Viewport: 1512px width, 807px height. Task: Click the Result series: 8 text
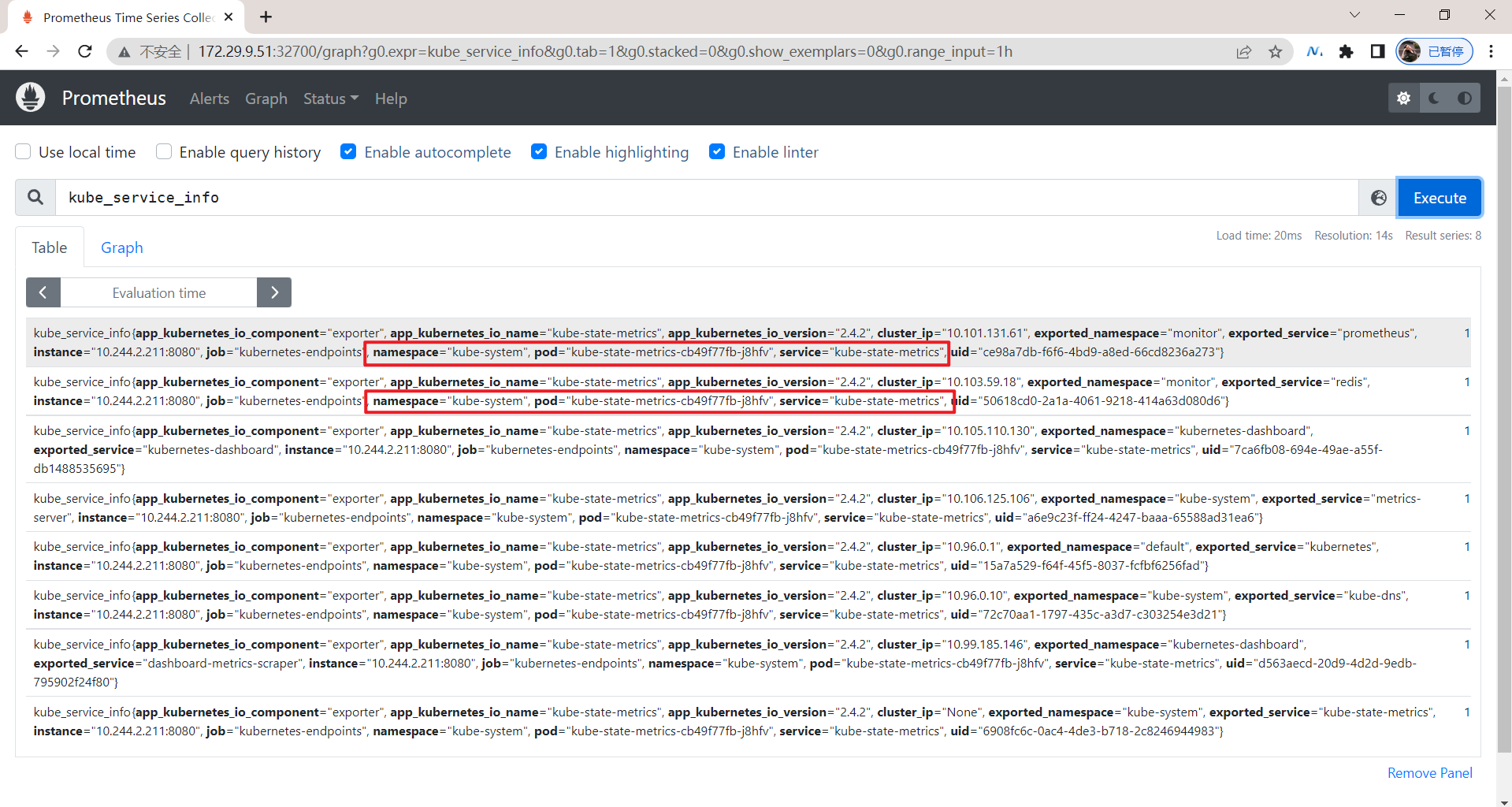tap(1443, 236)
